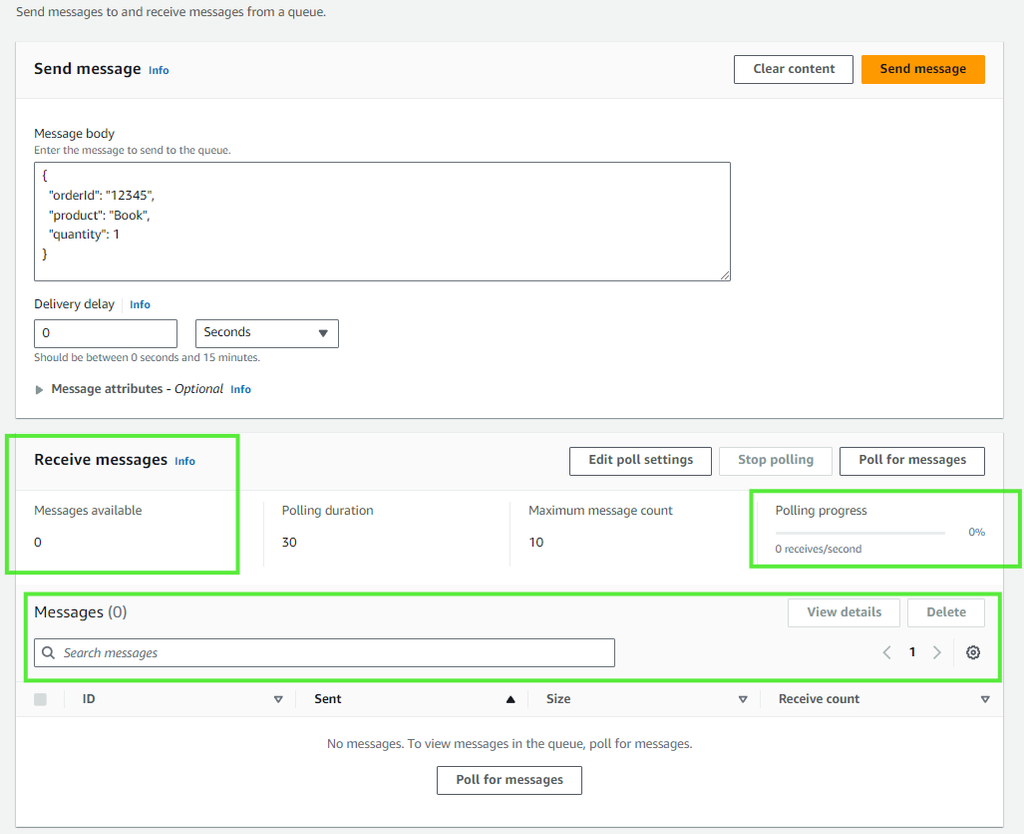Open the Info link beside Receive messages

click(x=184, y=461)
